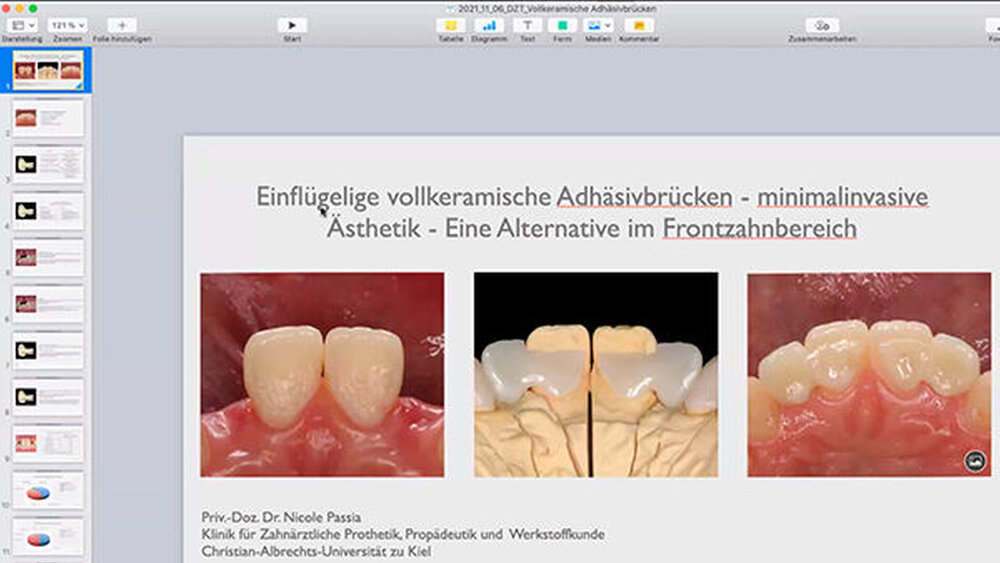1000x563 pixels.
Task: Click the slide title text about Adhäsivbrücken
Action: tap(592, 212)
